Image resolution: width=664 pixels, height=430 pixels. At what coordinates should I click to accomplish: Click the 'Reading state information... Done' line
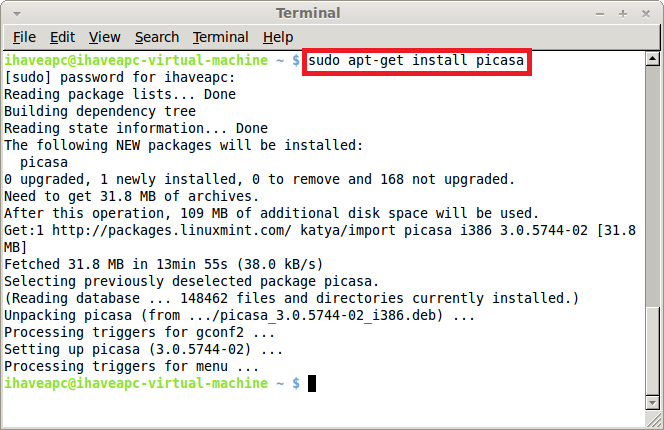[x=136, y=128]
